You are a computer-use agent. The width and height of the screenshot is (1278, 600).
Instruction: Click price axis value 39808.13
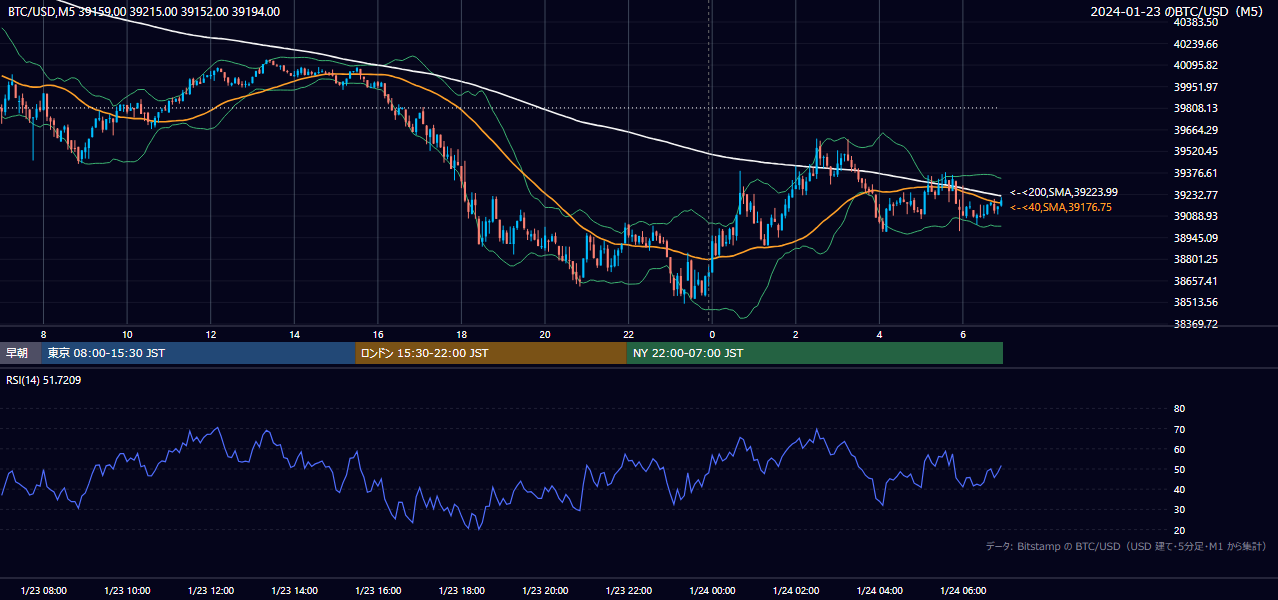coord(1196,108)
